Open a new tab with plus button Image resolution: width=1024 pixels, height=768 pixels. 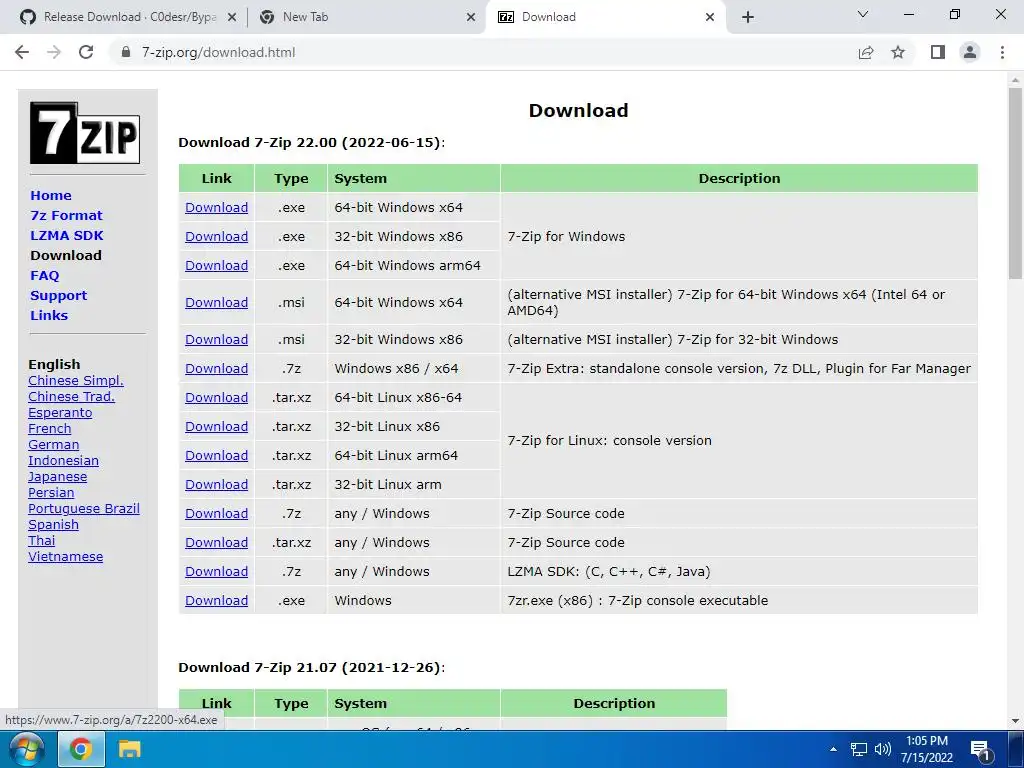coord(748,17)
